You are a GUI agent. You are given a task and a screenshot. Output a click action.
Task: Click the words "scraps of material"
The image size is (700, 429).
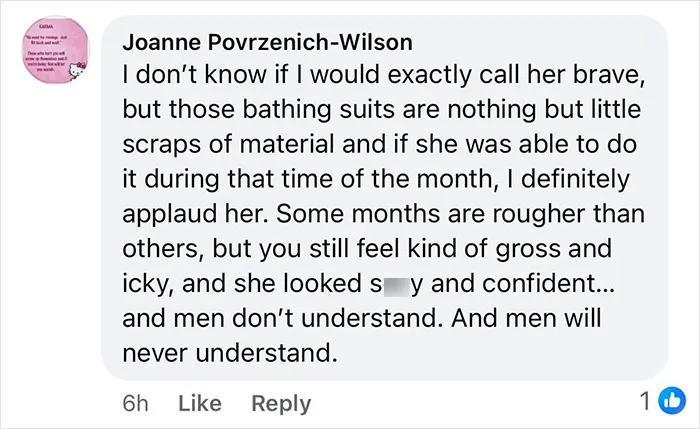(x=229, y=145)
